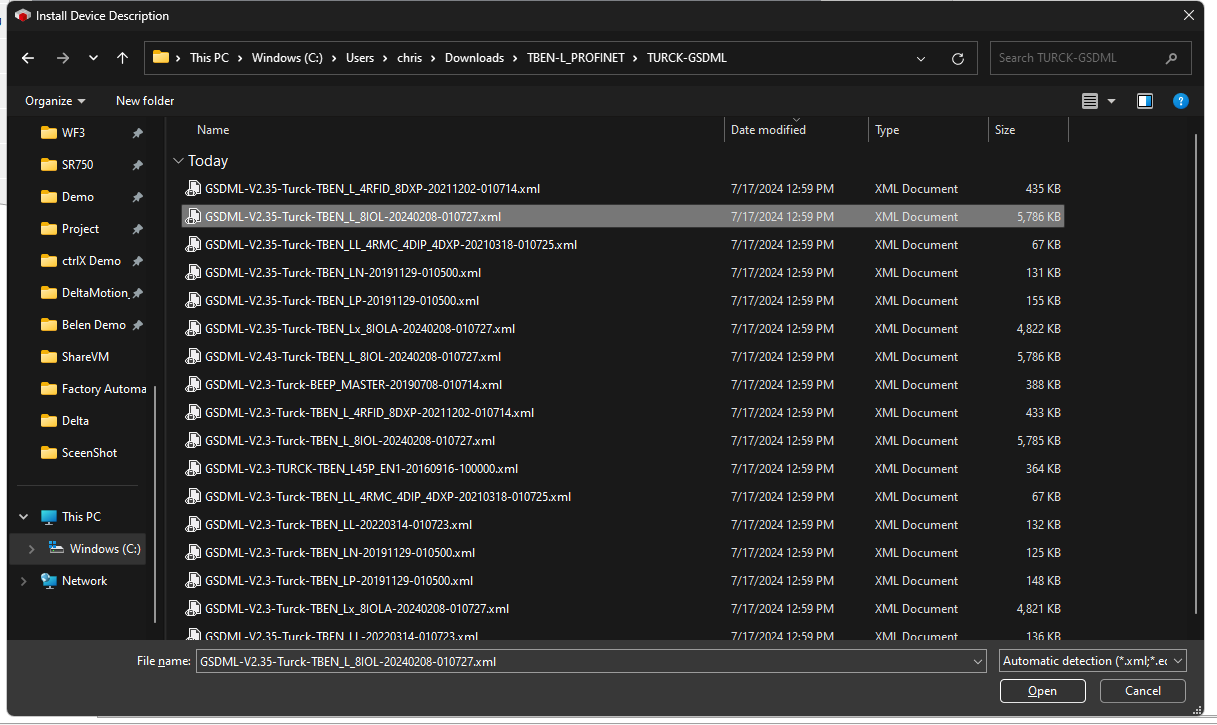Click the File name input field
1217x725 pixels.
[582, 661]
